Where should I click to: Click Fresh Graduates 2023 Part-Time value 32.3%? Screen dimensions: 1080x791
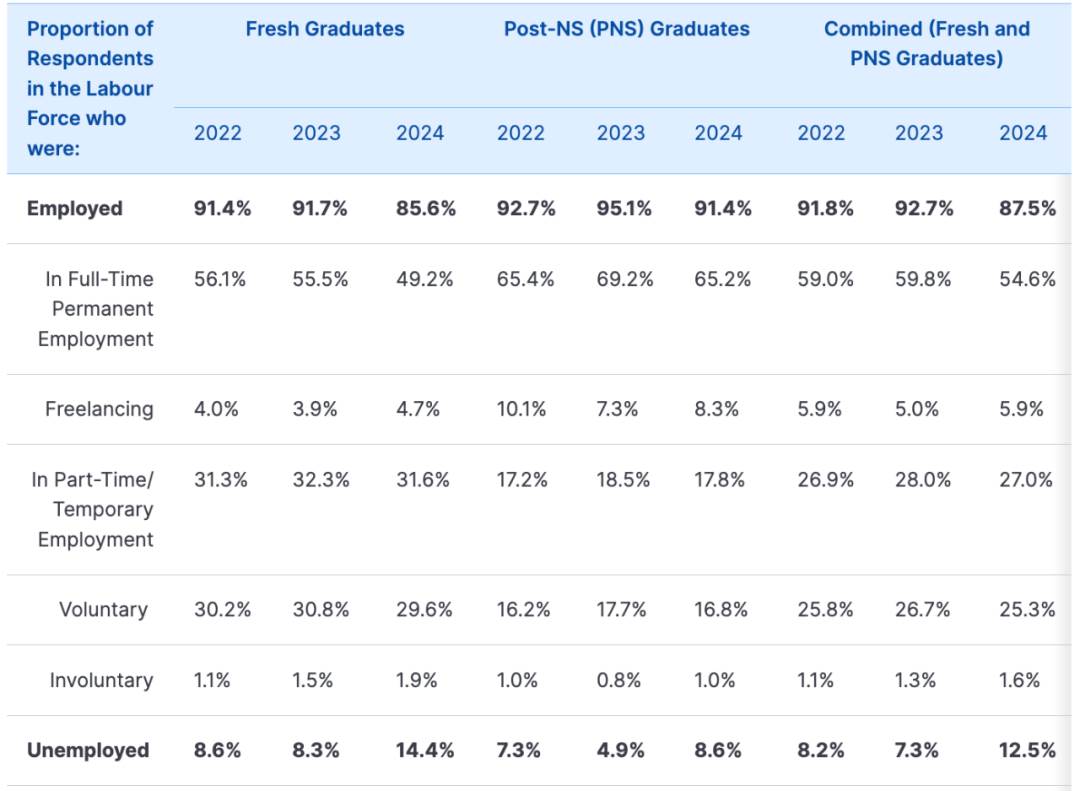[x=321, y=480]
